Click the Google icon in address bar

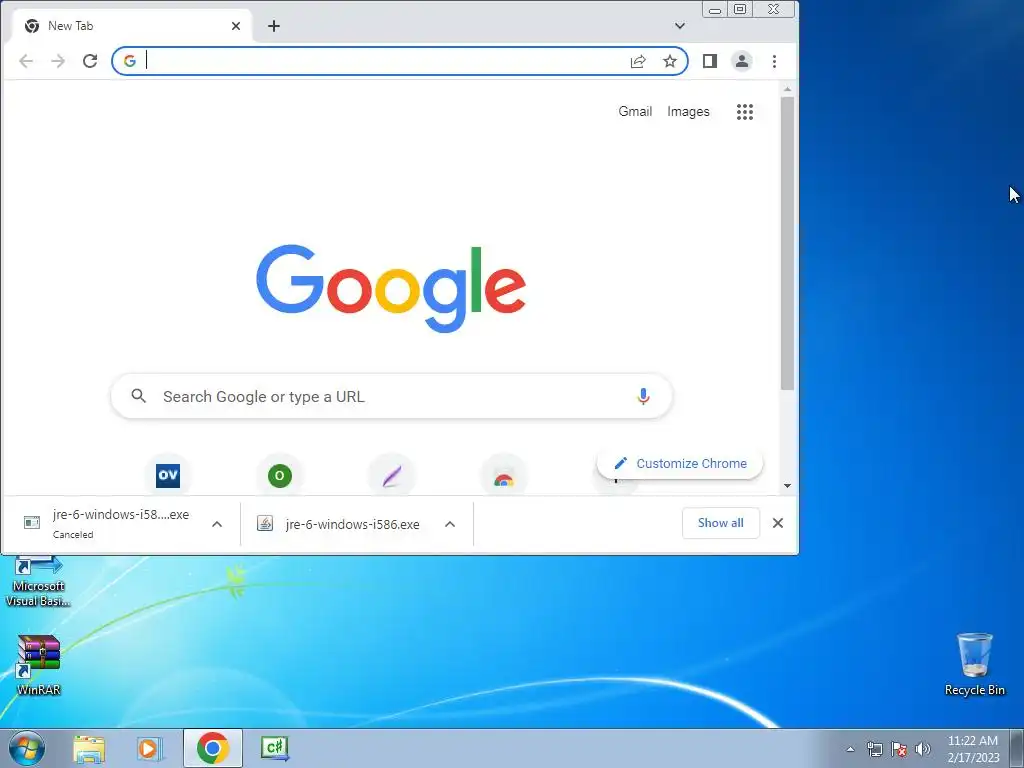click(130, 61)
